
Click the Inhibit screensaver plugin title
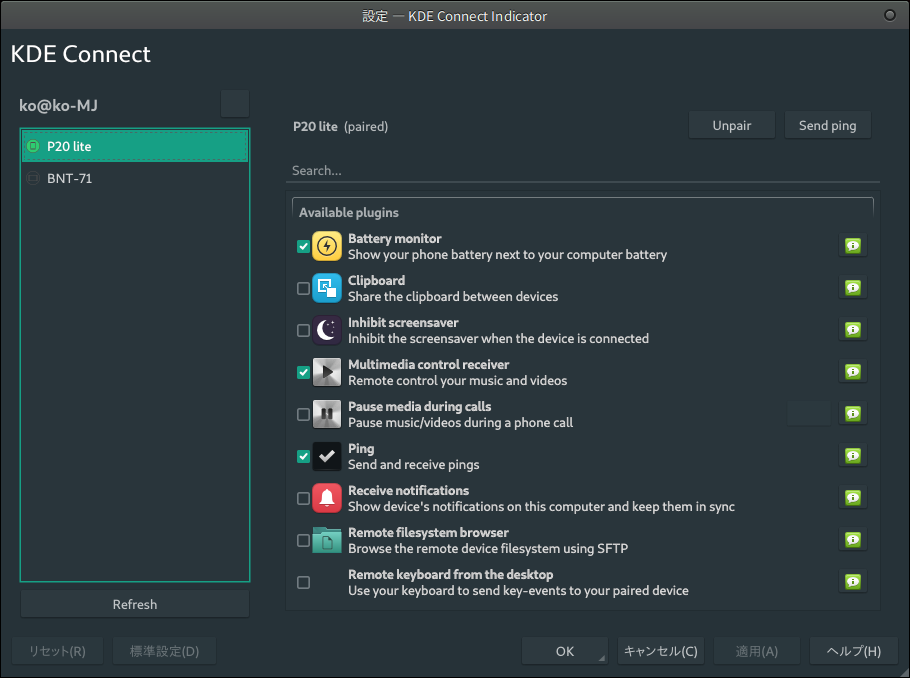403,323
